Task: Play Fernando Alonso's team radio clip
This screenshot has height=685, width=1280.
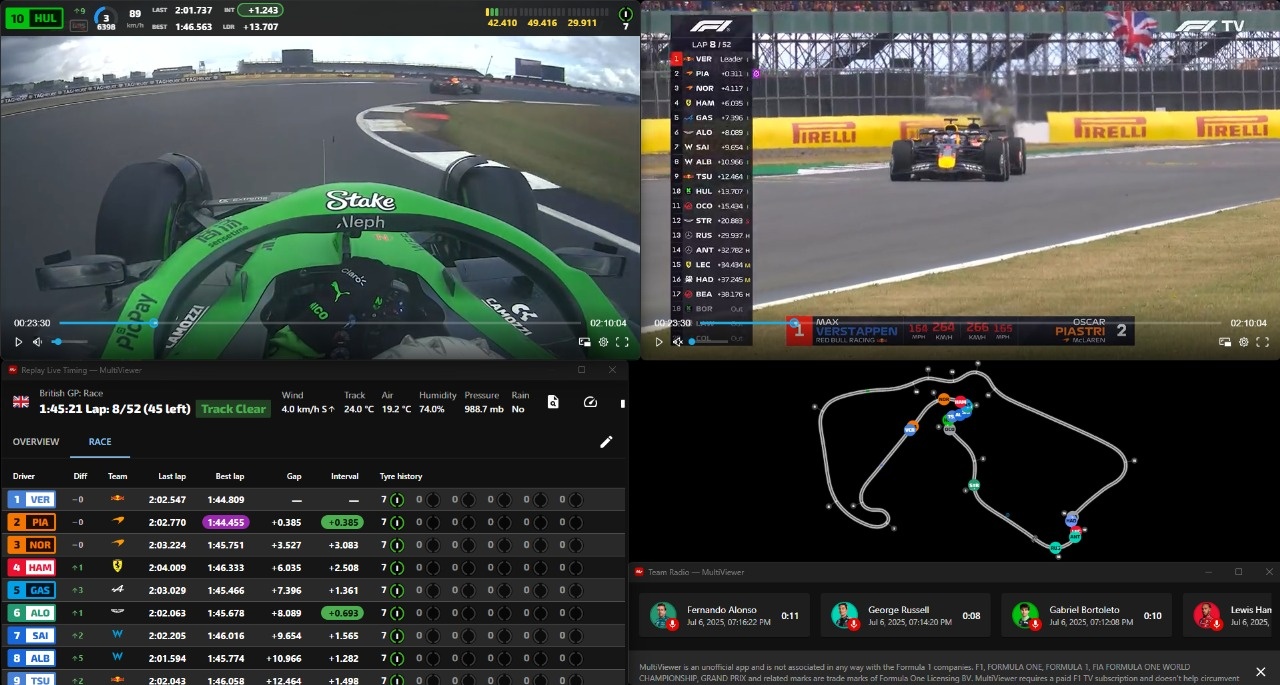Action: 663,615
